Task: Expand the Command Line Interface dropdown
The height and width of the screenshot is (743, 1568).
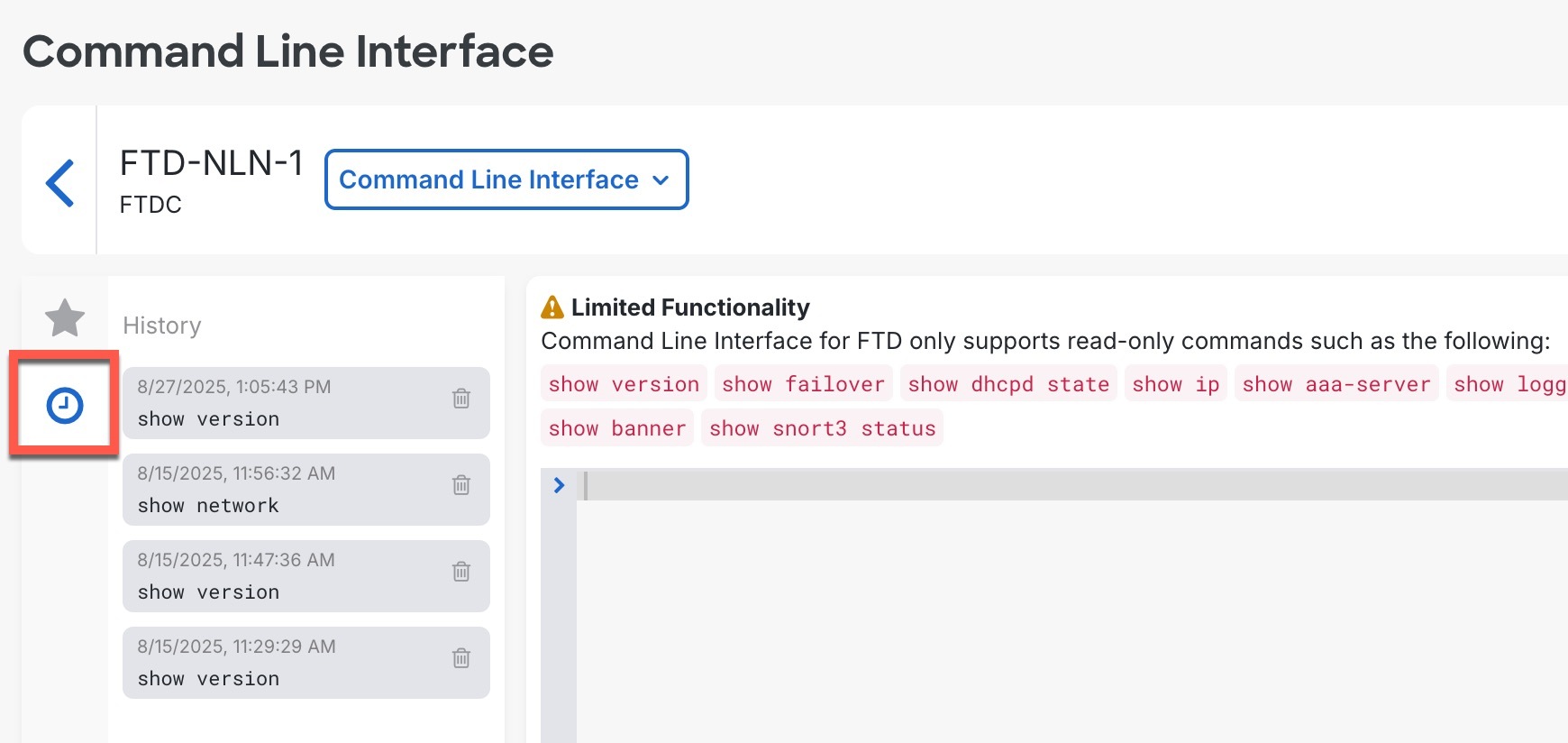Action: 506,179
